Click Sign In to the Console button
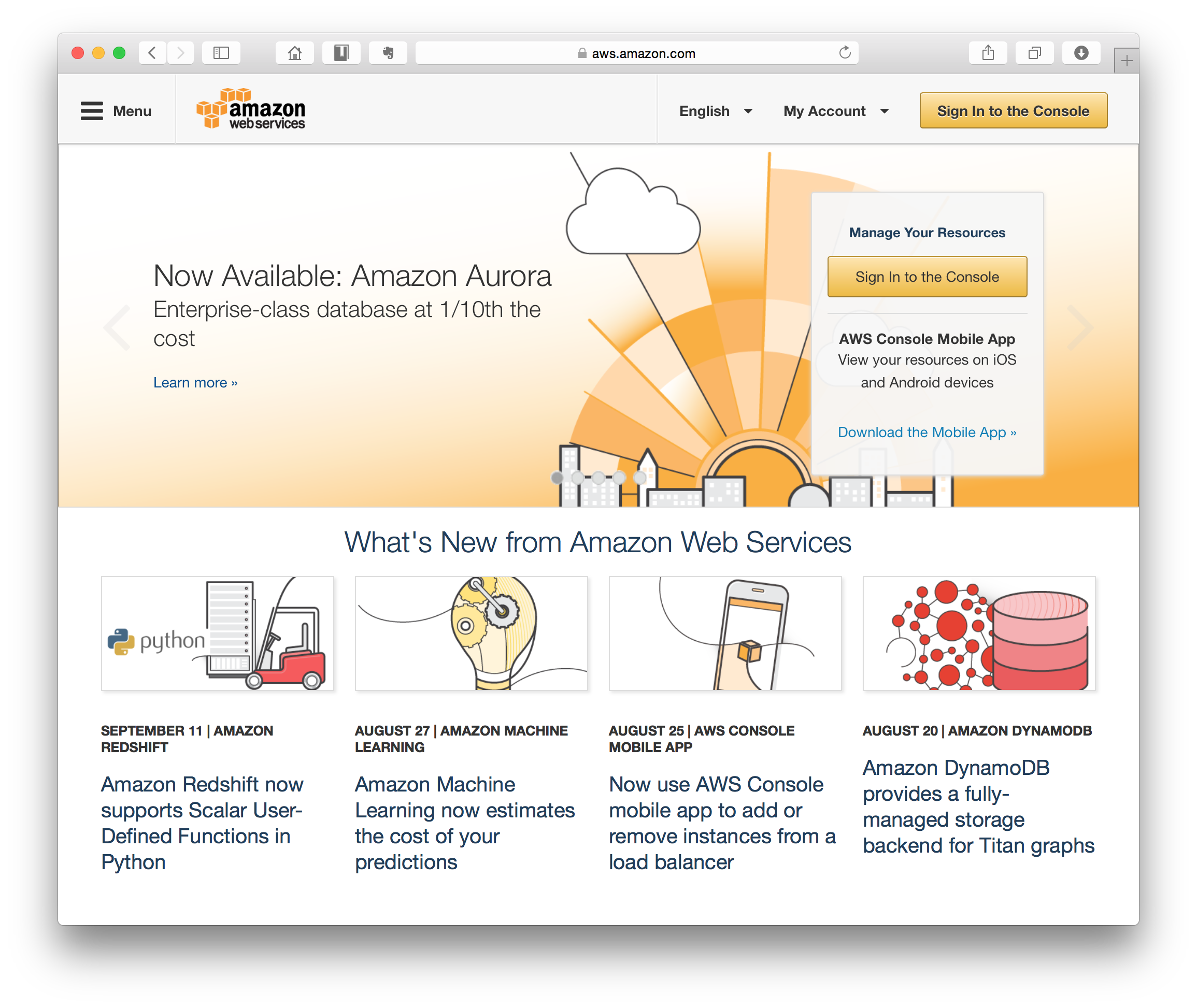The image size is (1197, 1008). pos(1013,111)
